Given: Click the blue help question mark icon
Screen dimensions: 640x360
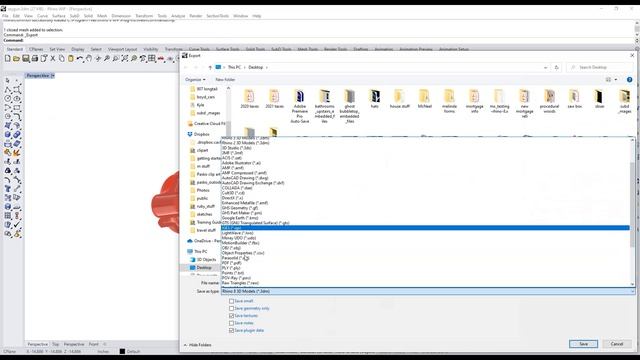Looking at the screenshot, I should [629, 80].
